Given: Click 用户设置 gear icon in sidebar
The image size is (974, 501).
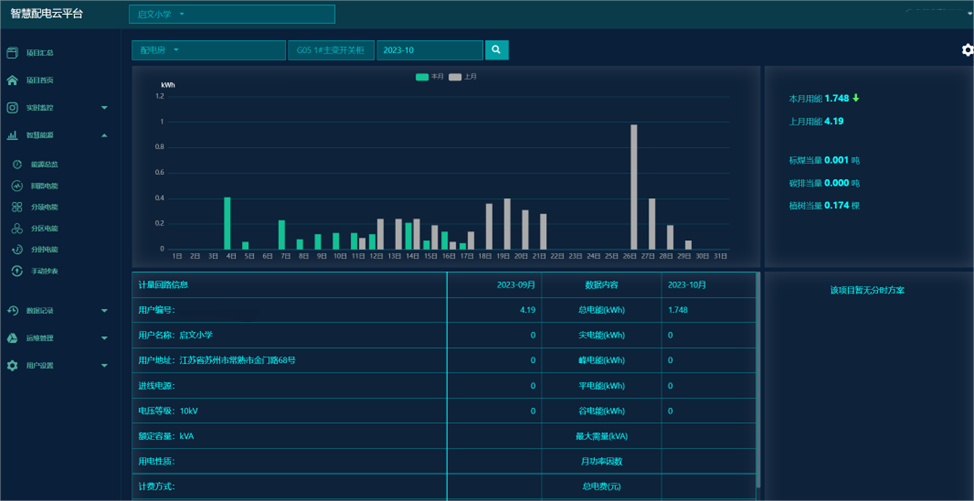Looking at the screenshot, I should click(12, 365).
